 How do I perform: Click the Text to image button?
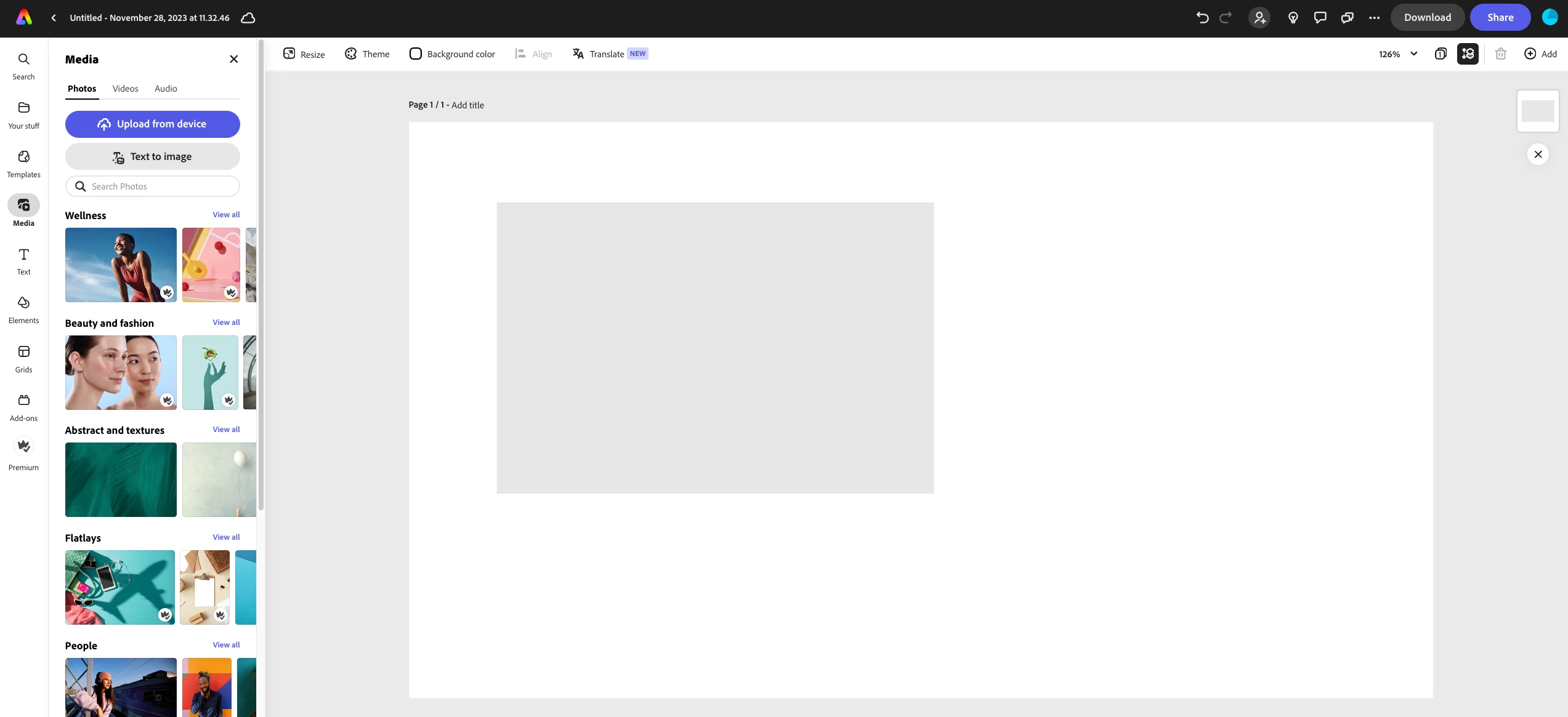(152, 157)
